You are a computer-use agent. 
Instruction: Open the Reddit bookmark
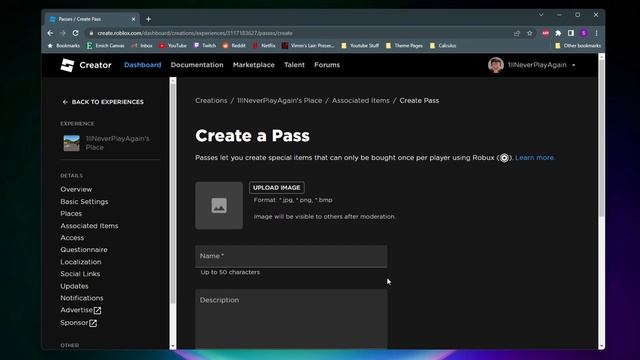point(234,46)
